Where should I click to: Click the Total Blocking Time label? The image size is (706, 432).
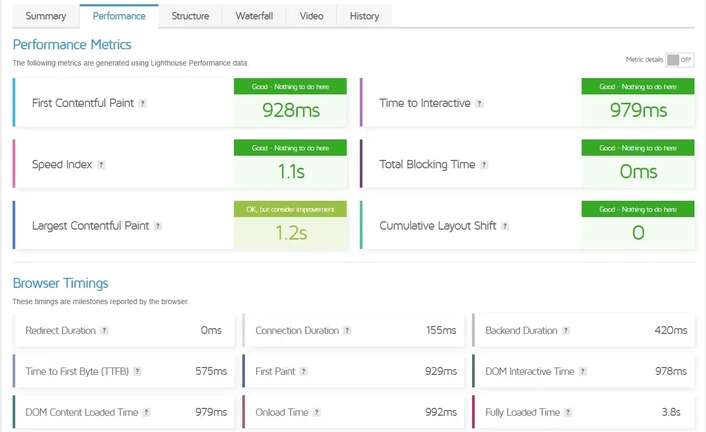click(x=427, y=164)
